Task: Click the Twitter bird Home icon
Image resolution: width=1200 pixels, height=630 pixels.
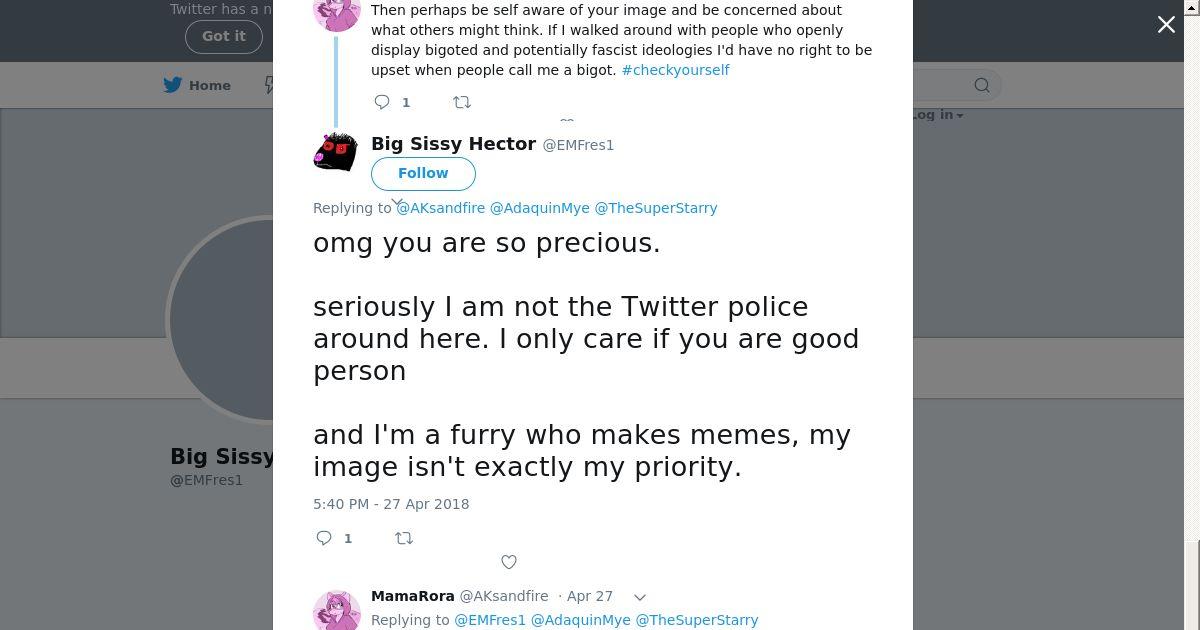Action: click(x=173, y=85)
